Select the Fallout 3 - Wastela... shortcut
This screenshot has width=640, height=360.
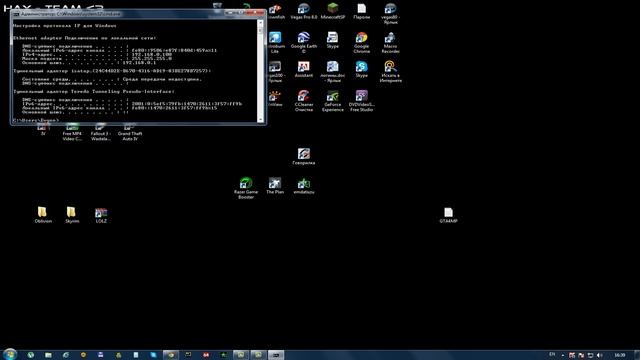coord(101,133)
